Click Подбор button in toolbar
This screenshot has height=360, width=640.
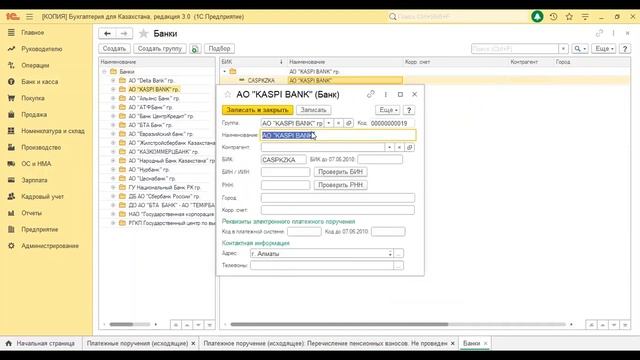pos(220,49)
